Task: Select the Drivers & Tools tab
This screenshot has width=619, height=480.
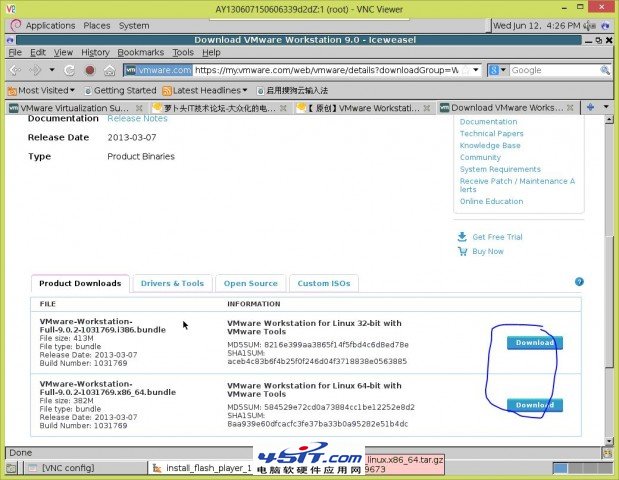Action: [173, 283]
